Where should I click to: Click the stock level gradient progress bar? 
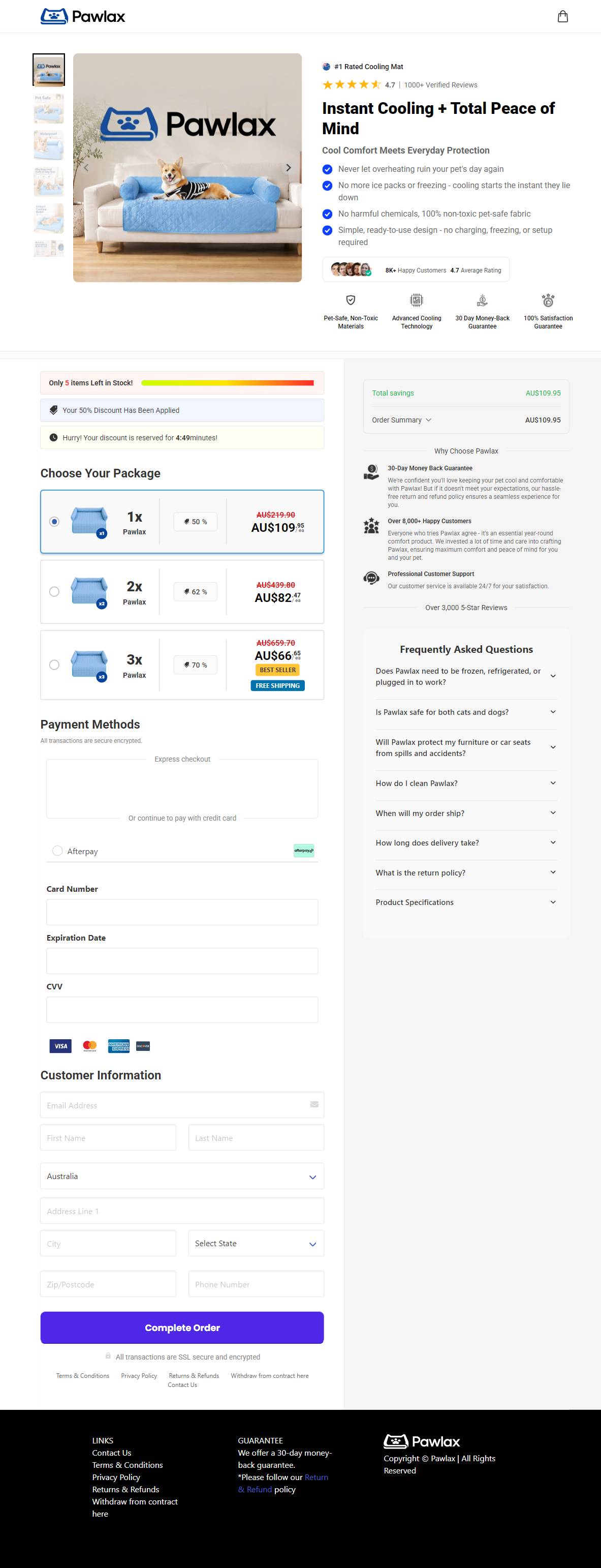(x=228, y=383)
